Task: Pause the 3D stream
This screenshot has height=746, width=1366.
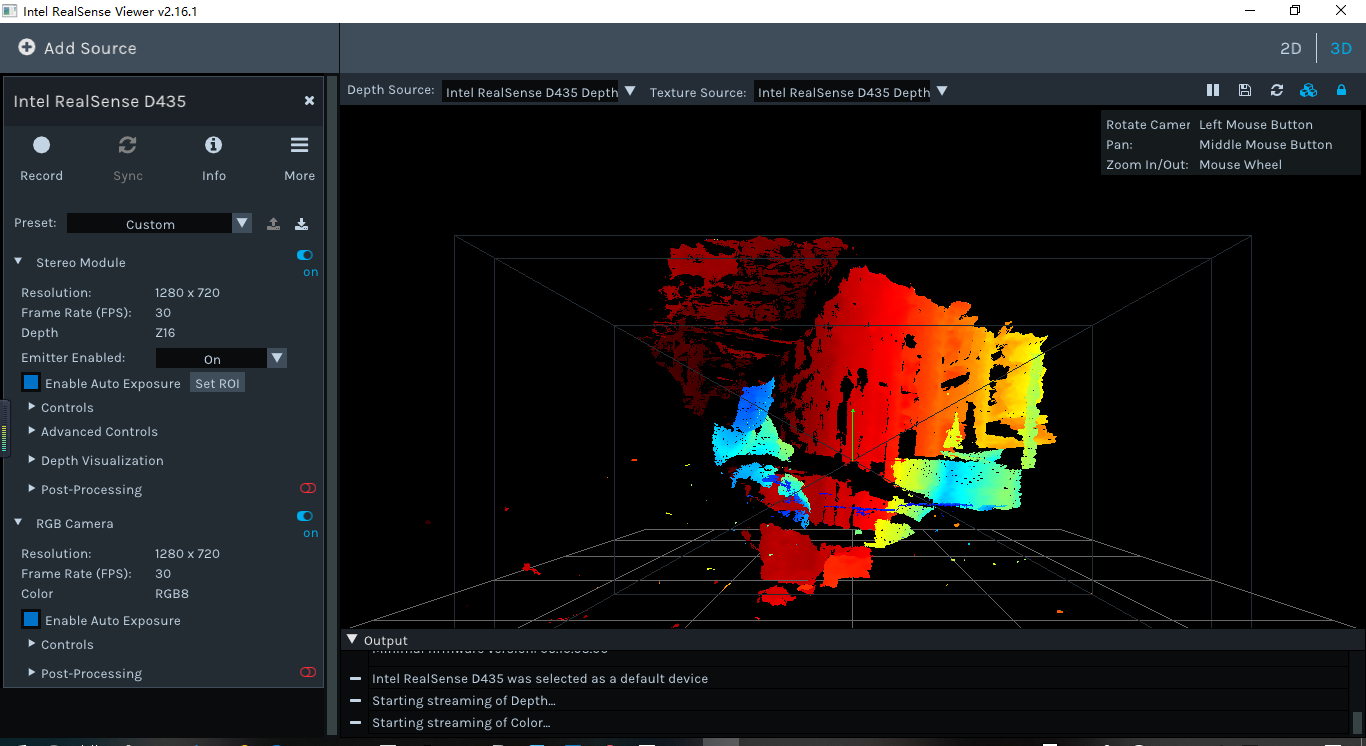Action: (1213, 90)
